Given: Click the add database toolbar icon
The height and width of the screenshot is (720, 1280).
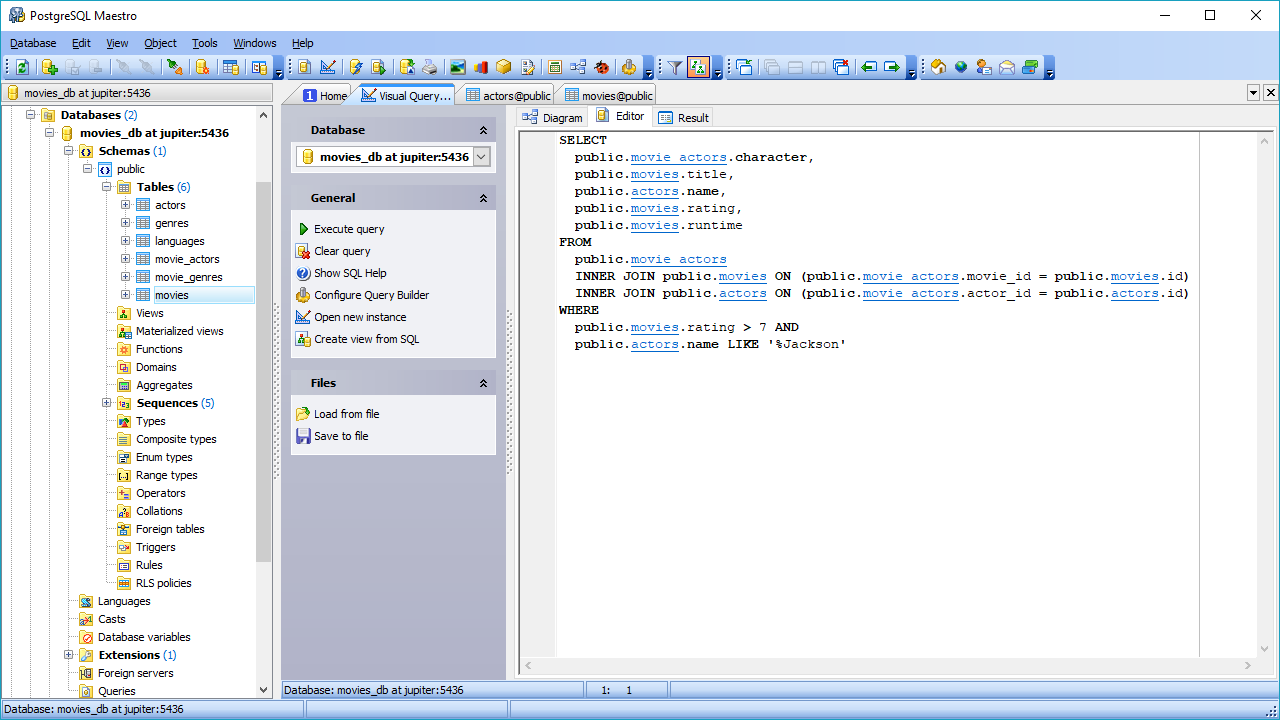Looking at the screenshot, I should click(49, 67).
